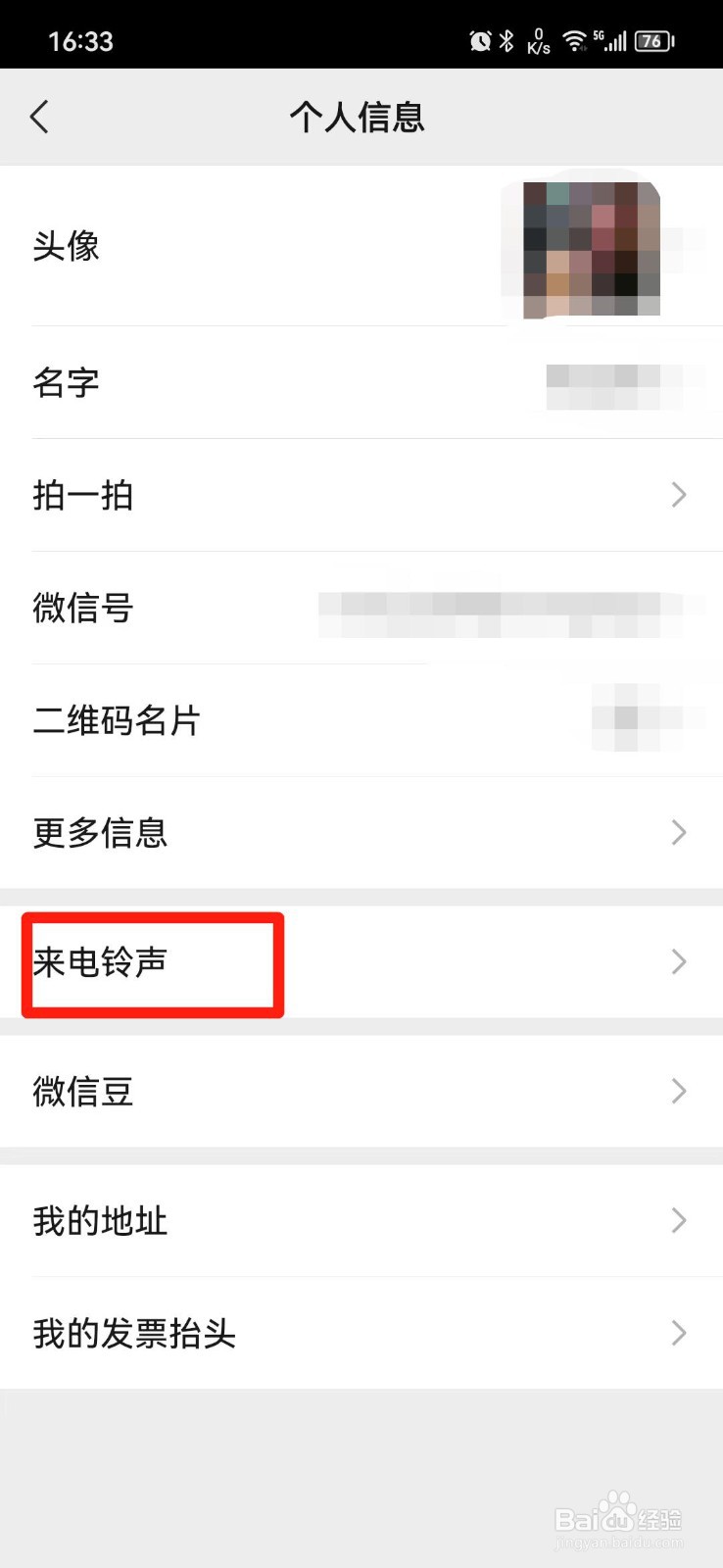The image size is (723, 1568).
Task: Tap the 头像 avatar row label
Action: pos(67,246)
